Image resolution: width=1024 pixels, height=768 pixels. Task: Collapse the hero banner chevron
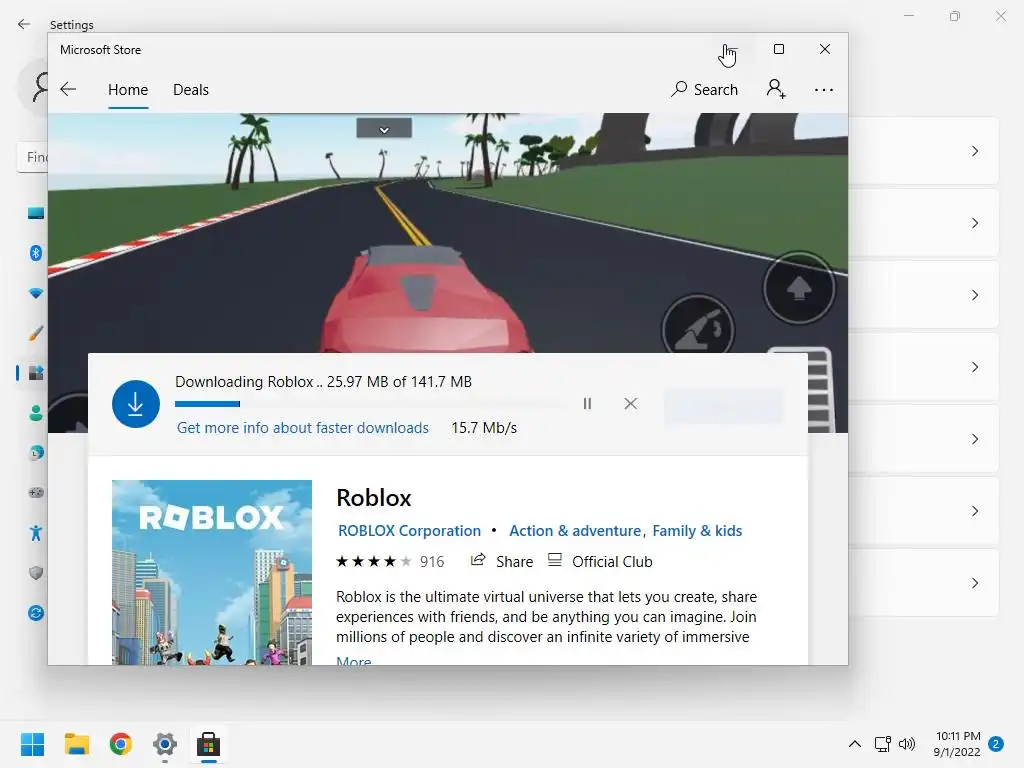point(384,129)
